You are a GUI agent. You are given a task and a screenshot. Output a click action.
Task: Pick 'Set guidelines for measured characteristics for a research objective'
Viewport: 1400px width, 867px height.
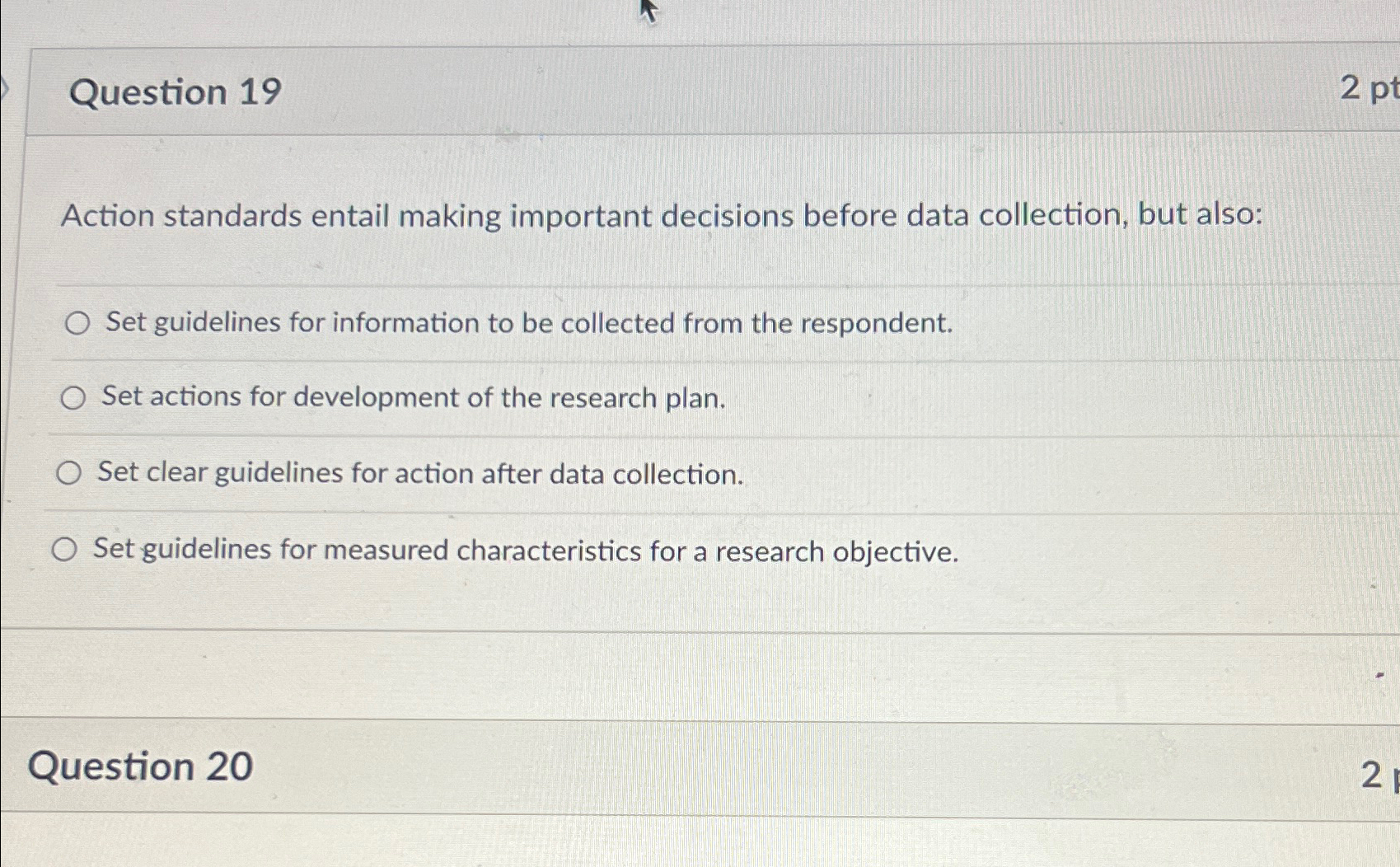[x=66, y=548]
